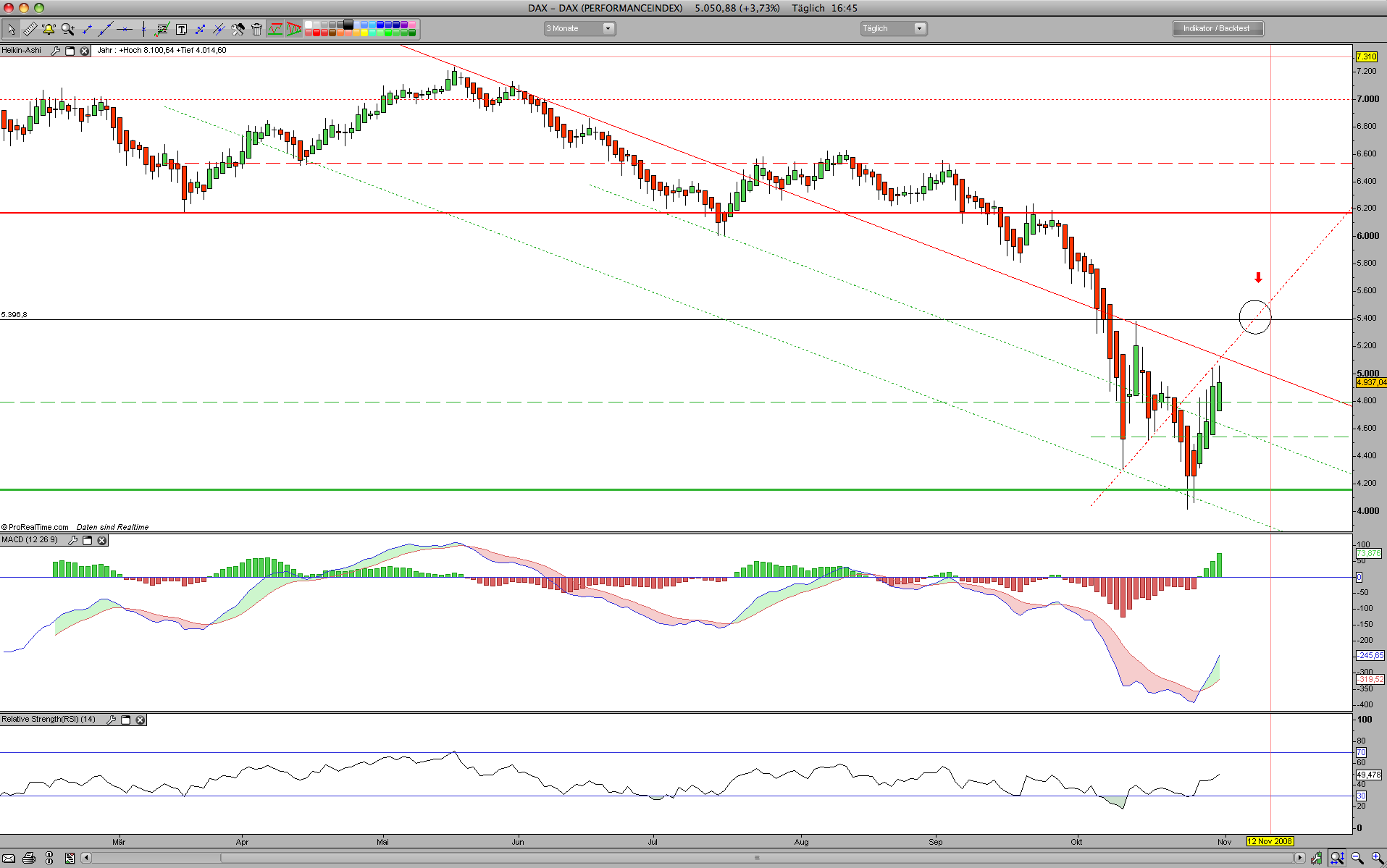Close the Relative Strength RSI panel

141,720
